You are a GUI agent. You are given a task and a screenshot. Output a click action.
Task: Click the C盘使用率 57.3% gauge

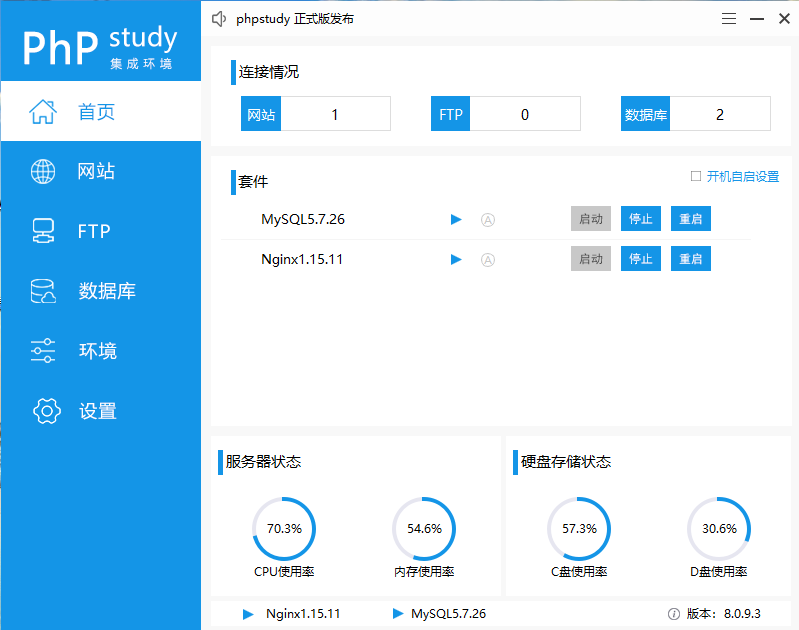579,529
